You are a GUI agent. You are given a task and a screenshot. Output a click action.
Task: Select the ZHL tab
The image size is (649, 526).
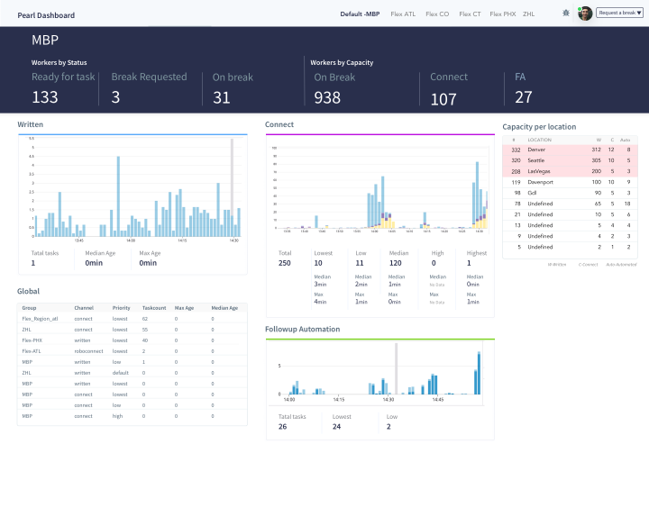click(529, 15)
